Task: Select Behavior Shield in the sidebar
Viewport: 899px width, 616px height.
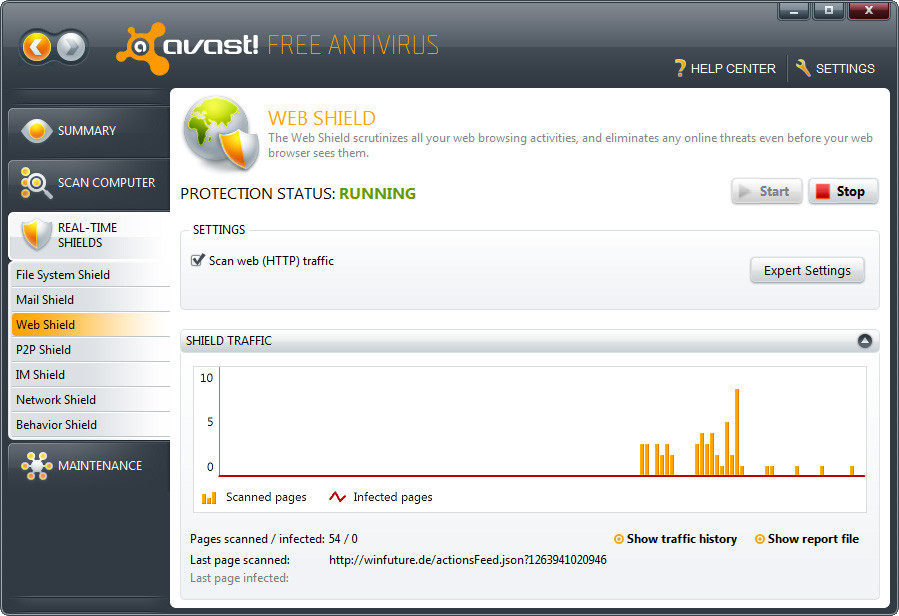Action: click(91, 425)
